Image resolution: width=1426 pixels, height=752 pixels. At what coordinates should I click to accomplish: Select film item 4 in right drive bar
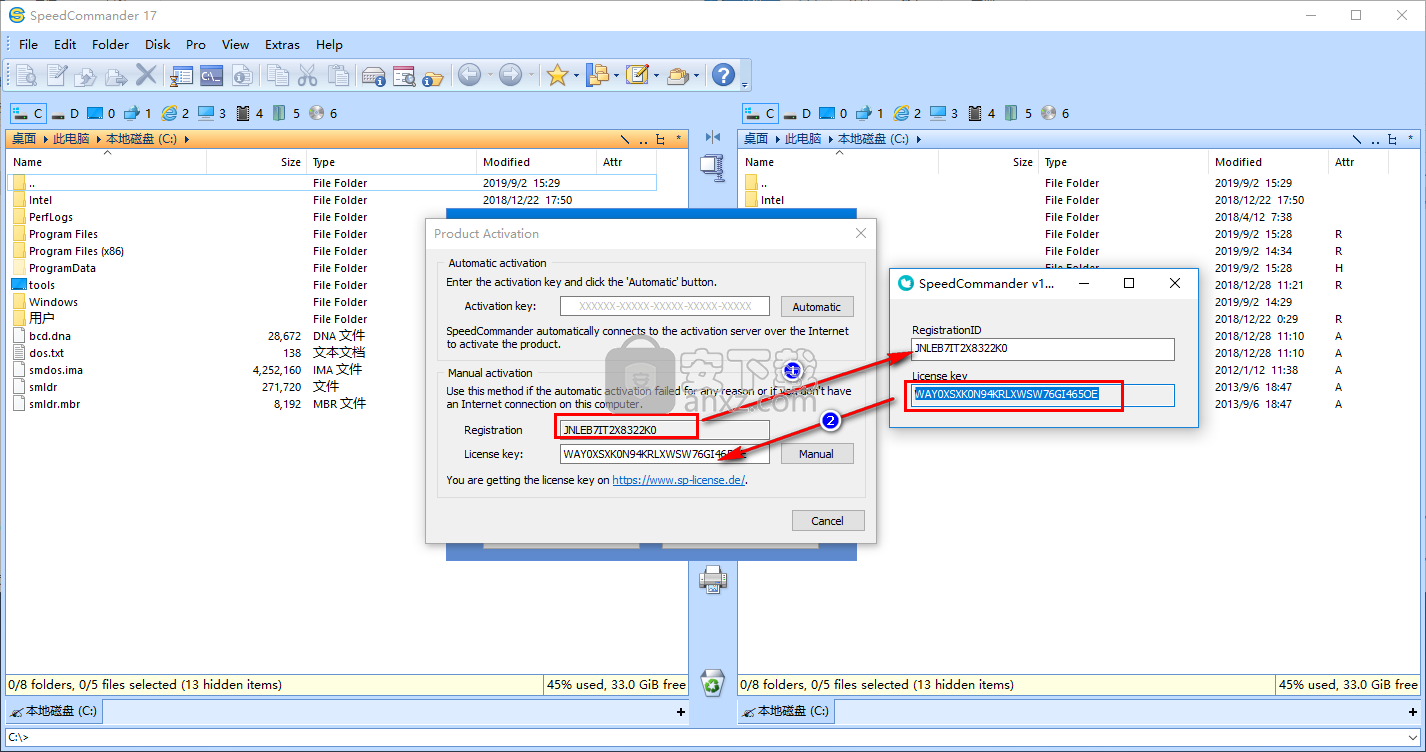(981, 113)
